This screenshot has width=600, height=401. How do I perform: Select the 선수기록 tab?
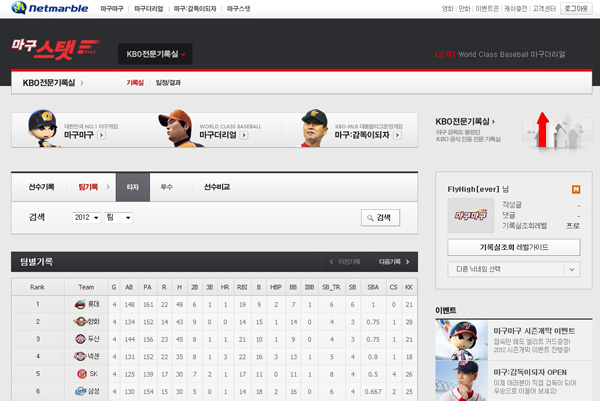(41, 187)
